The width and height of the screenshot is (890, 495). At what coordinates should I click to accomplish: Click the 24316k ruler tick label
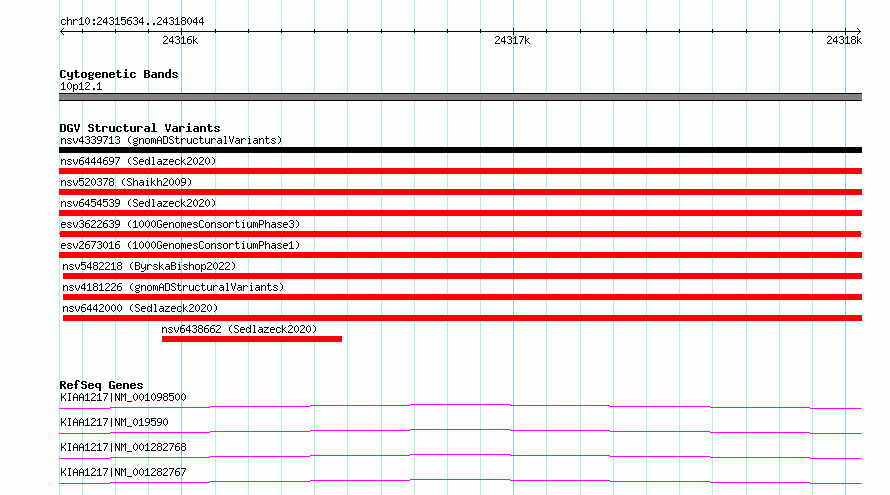click(180, 40)
